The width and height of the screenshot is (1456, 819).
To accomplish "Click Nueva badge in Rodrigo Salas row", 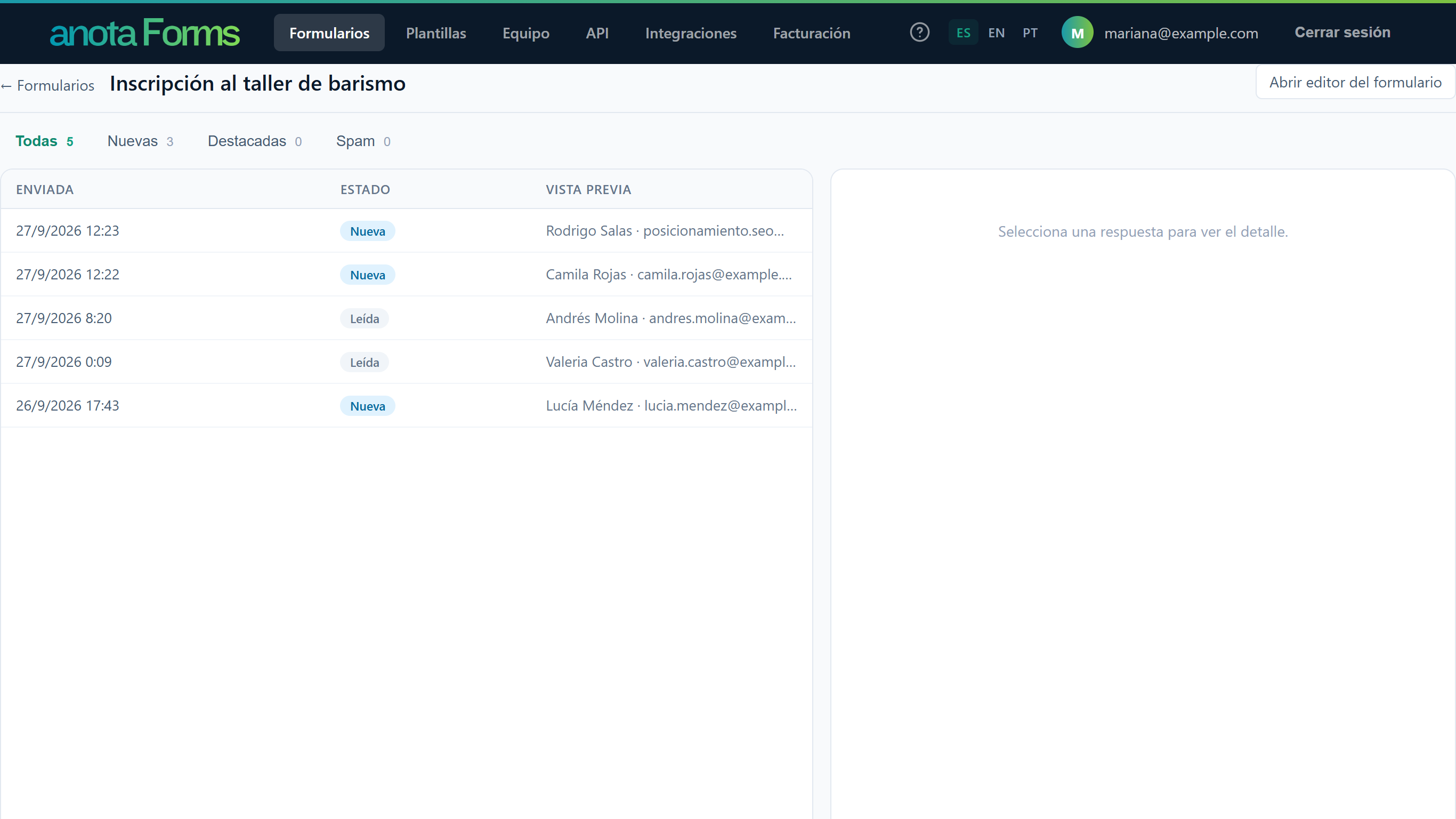I will (367, 231).
